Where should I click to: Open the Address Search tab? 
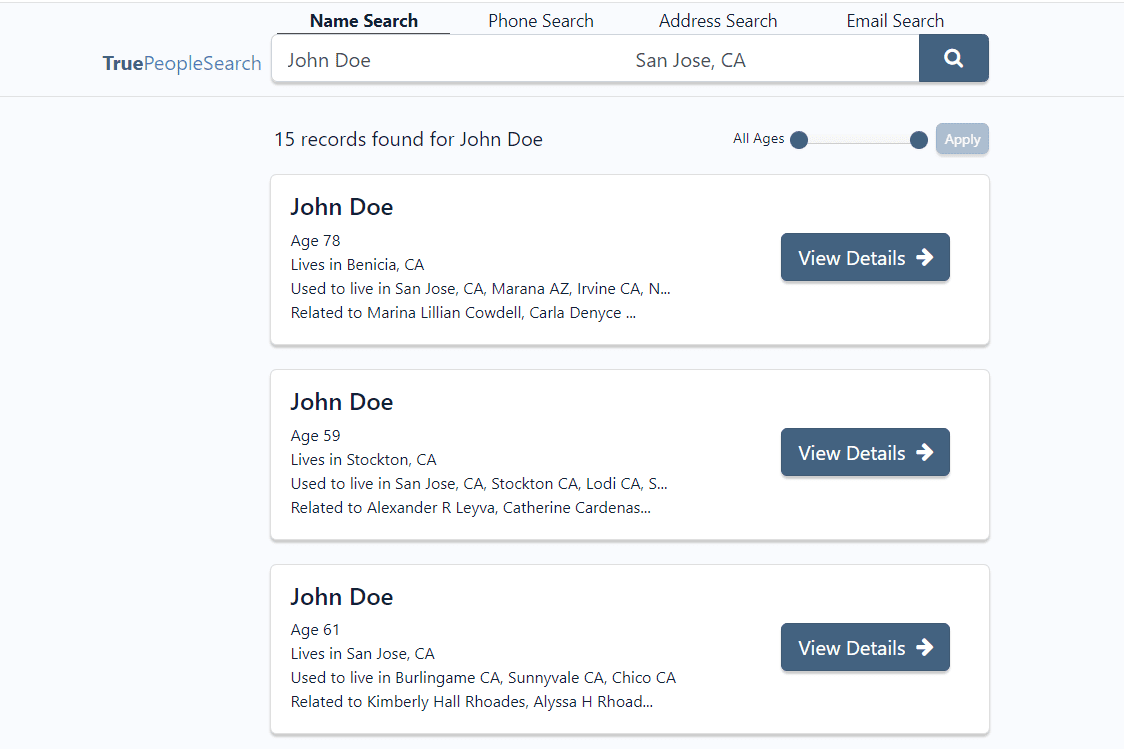coord(718,21)
